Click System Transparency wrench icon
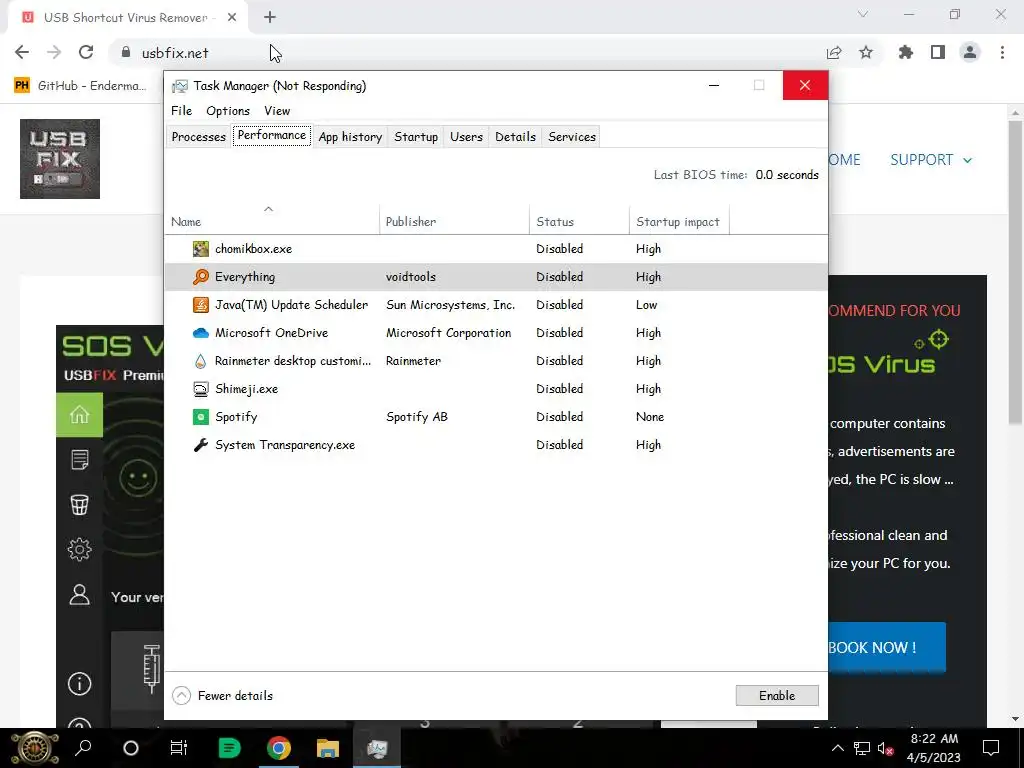 click(200, 445)
